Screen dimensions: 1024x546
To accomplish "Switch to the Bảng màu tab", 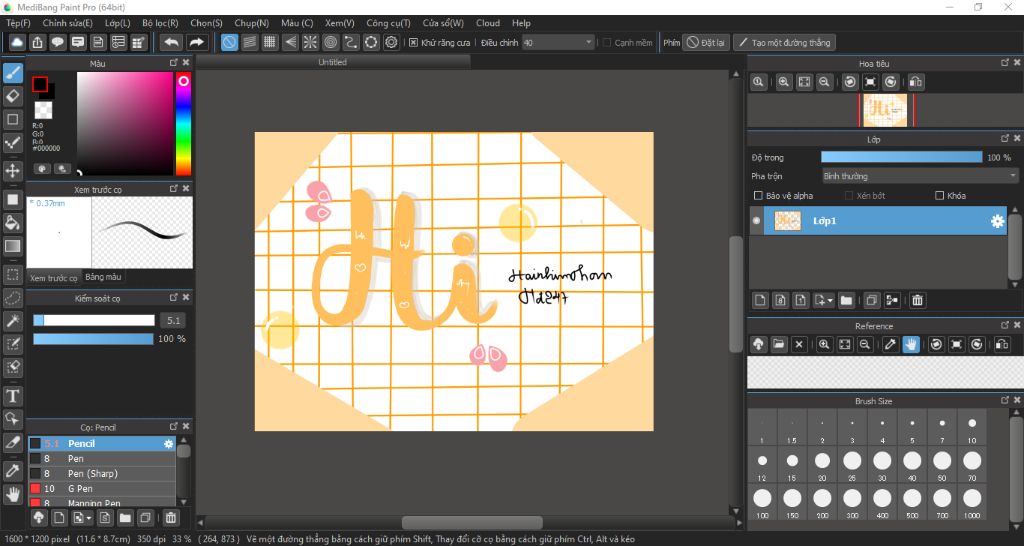I will click(103, 277).
